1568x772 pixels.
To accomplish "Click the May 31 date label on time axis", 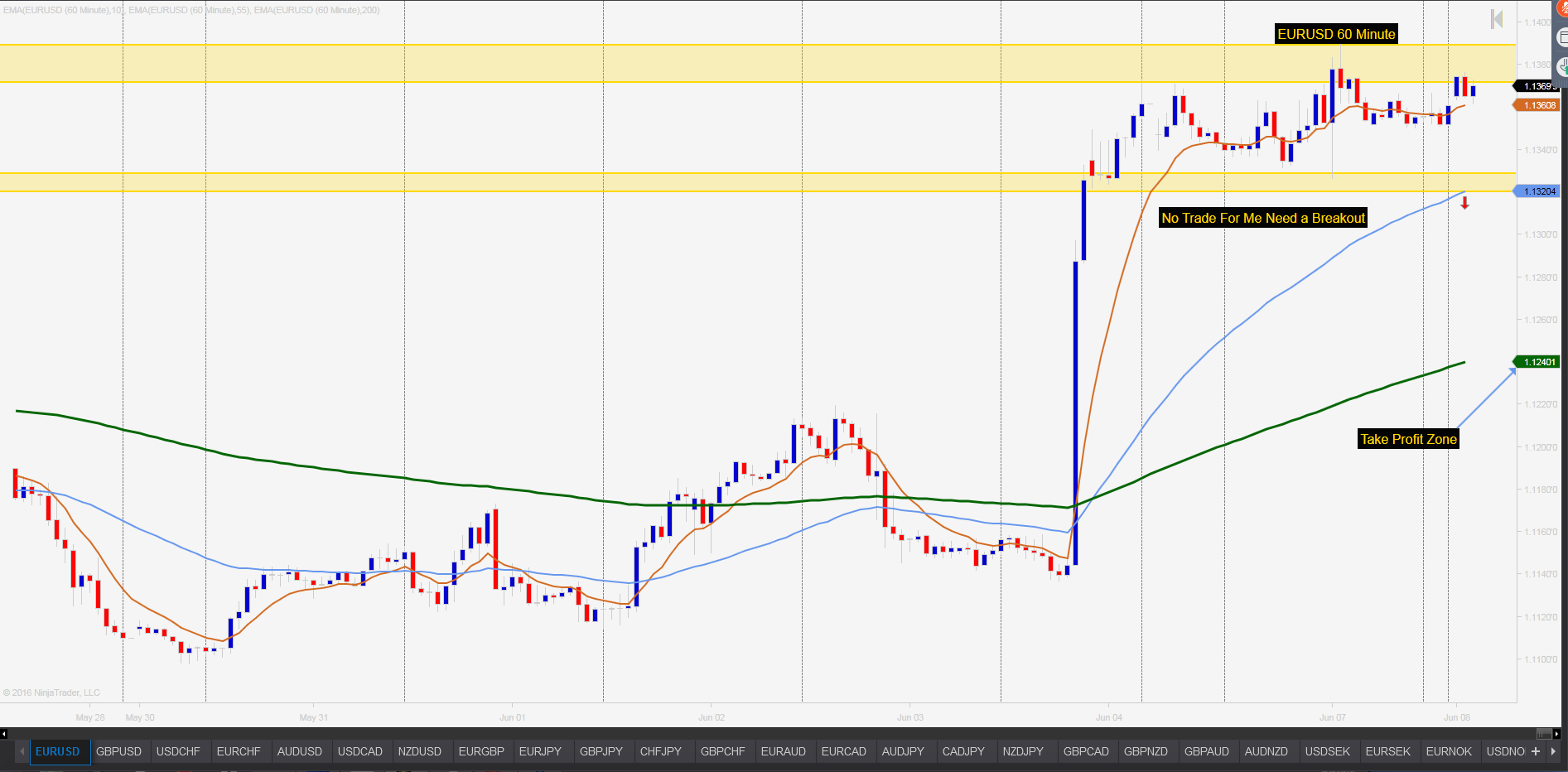I will click(x=314, y=717).
